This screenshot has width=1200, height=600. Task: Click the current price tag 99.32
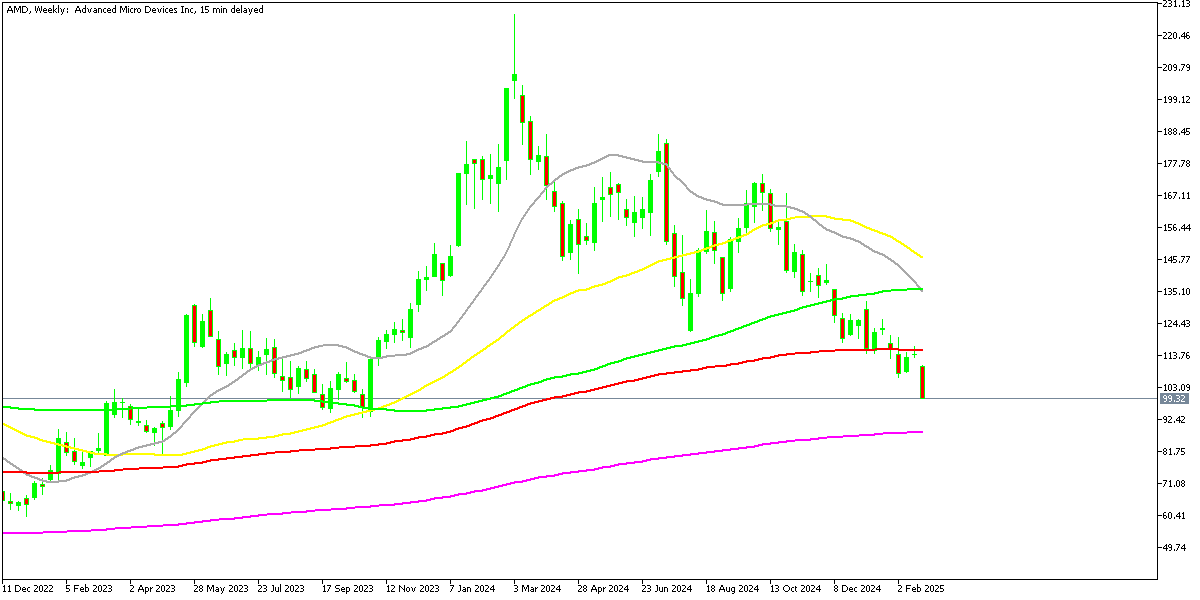[x=1174, y=398]
